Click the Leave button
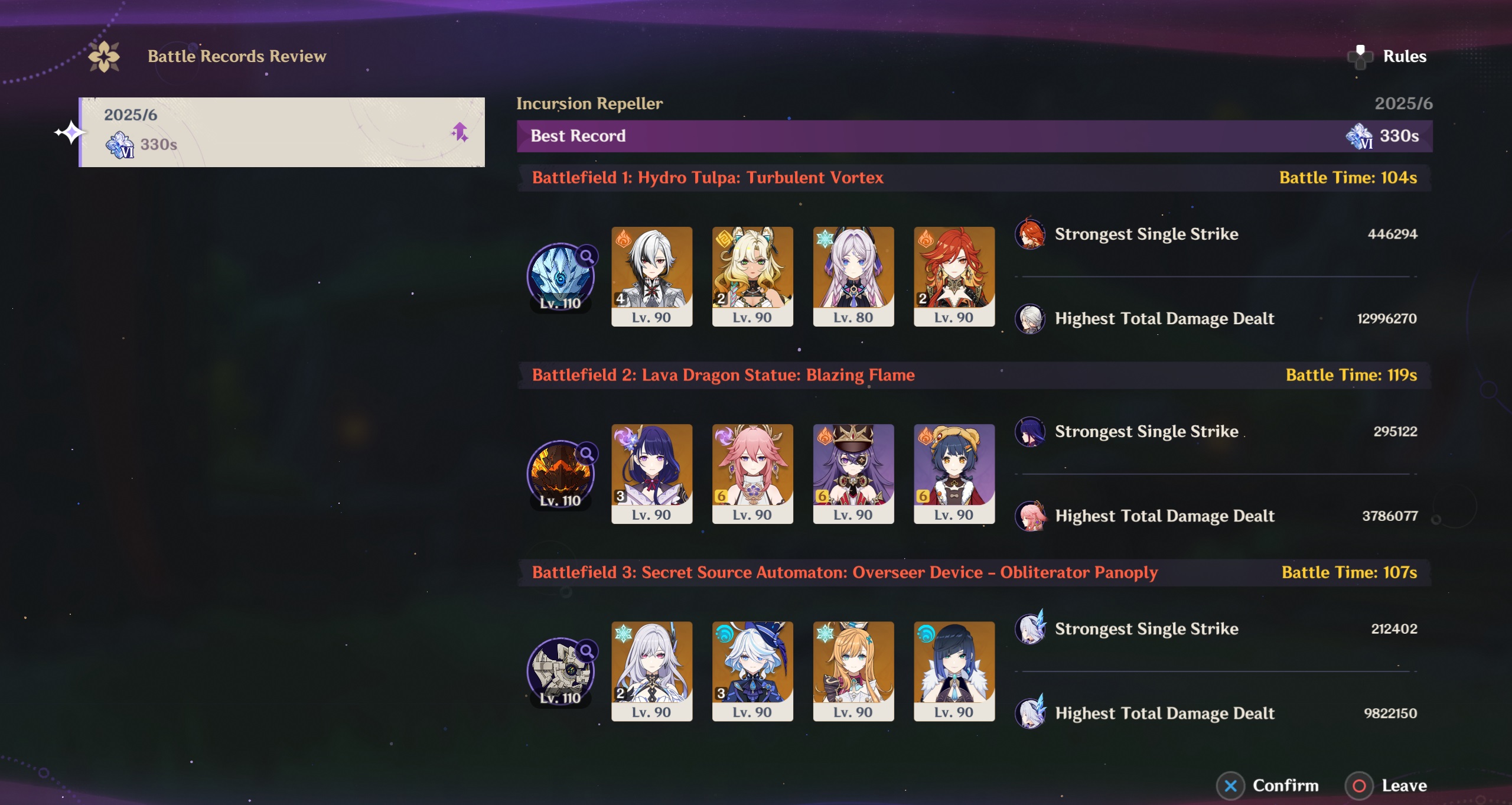1512x805 pixels. 1386,786
